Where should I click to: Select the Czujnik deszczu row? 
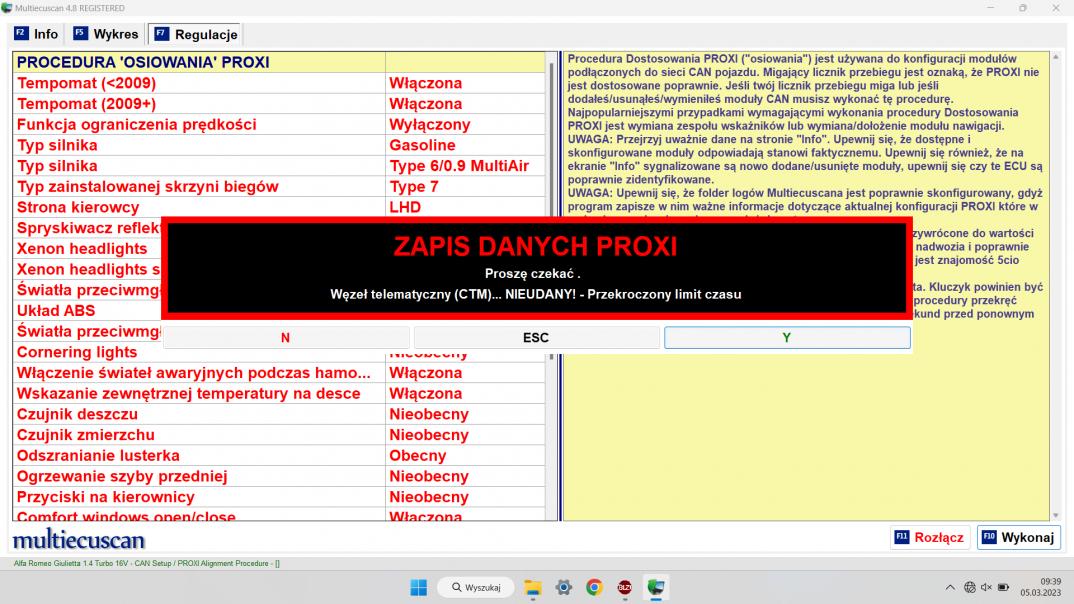279,414
